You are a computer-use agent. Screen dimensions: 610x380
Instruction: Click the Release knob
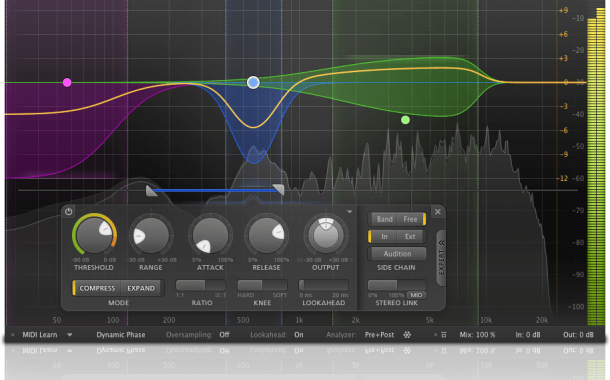266,235
